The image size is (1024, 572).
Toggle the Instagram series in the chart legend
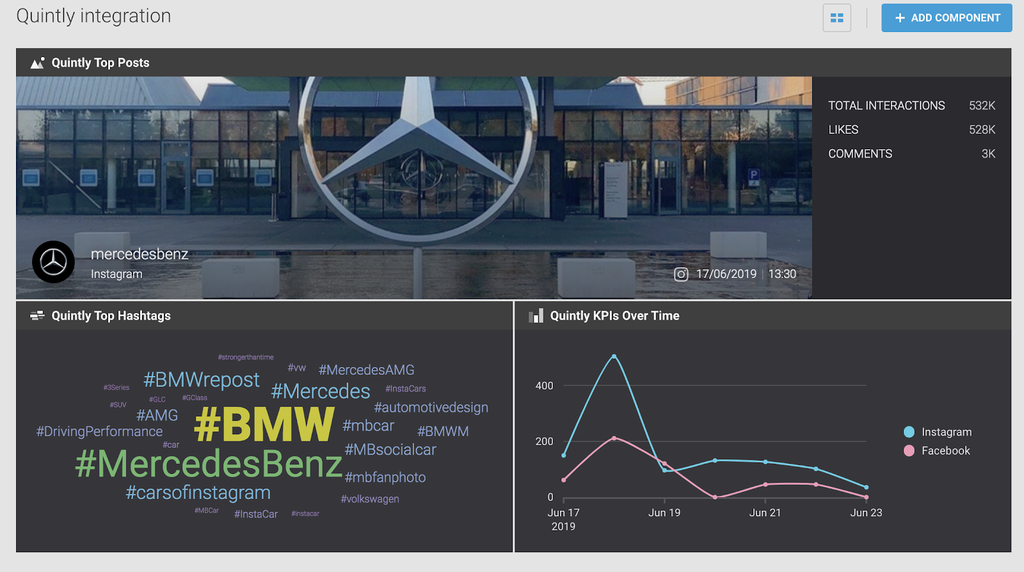click(937, 432)
